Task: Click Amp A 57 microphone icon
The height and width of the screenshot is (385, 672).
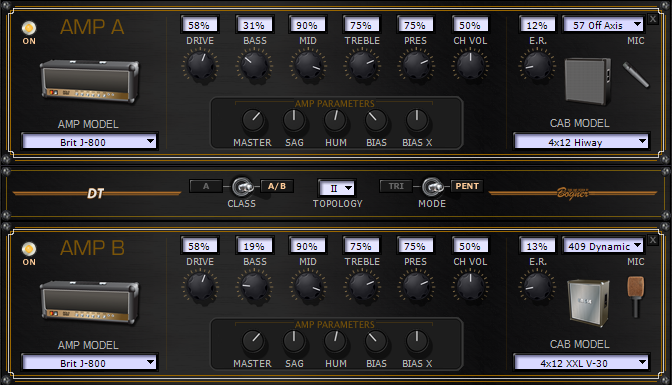Action: click(636, 75)
